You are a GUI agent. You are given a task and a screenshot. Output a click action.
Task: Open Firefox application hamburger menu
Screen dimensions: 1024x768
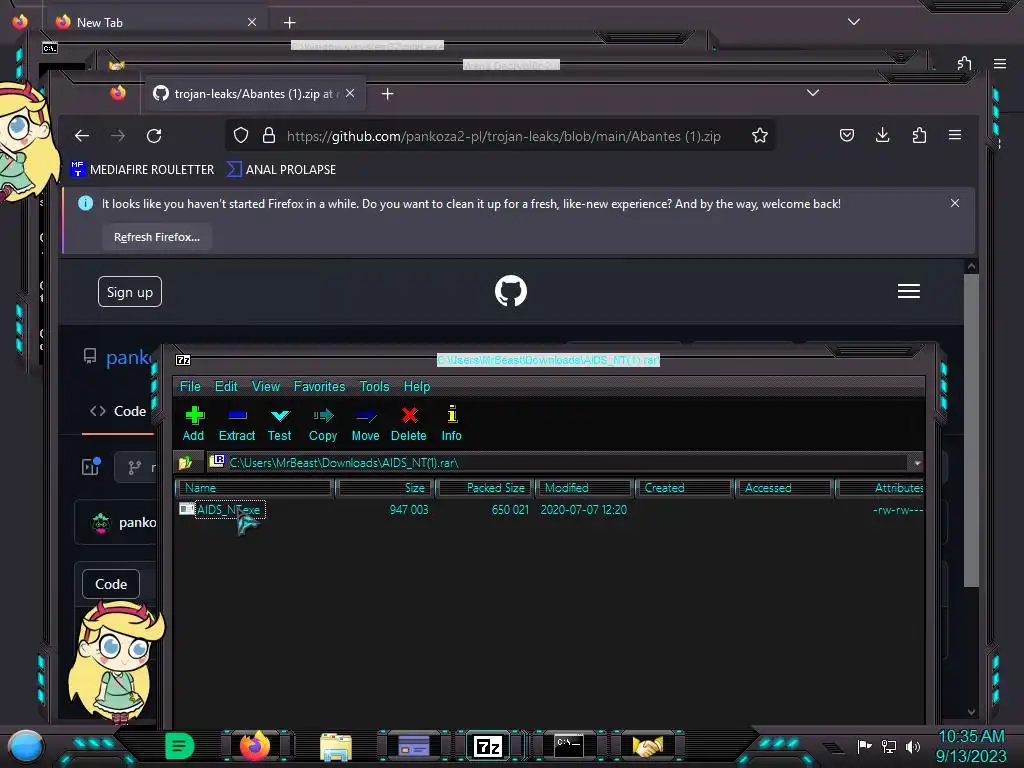955,135
